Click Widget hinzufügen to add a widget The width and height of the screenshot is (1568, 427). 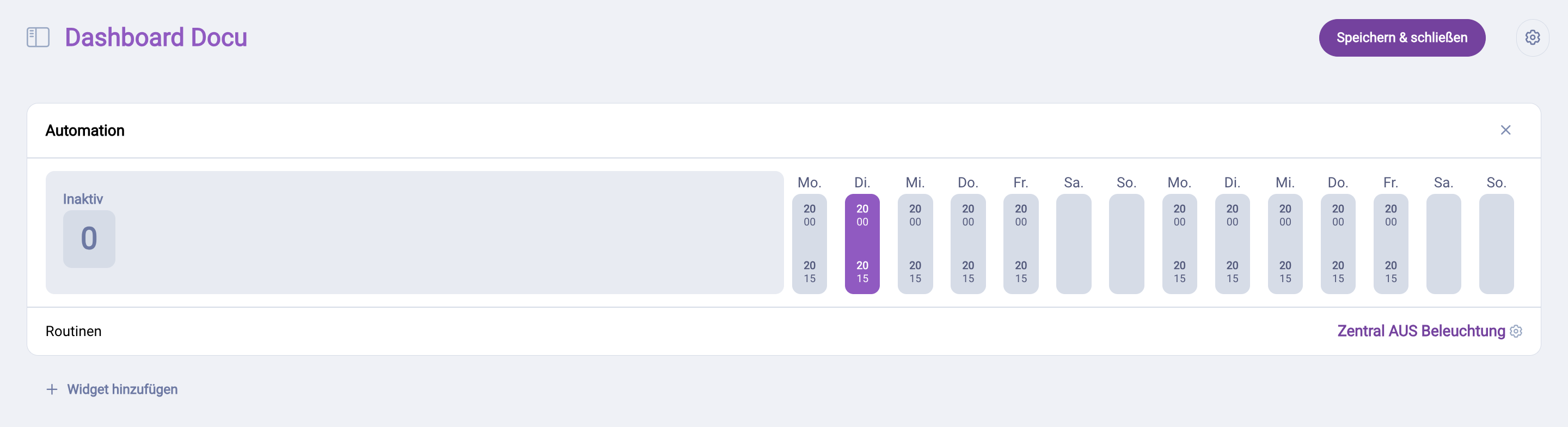click(x=122, y=389)
